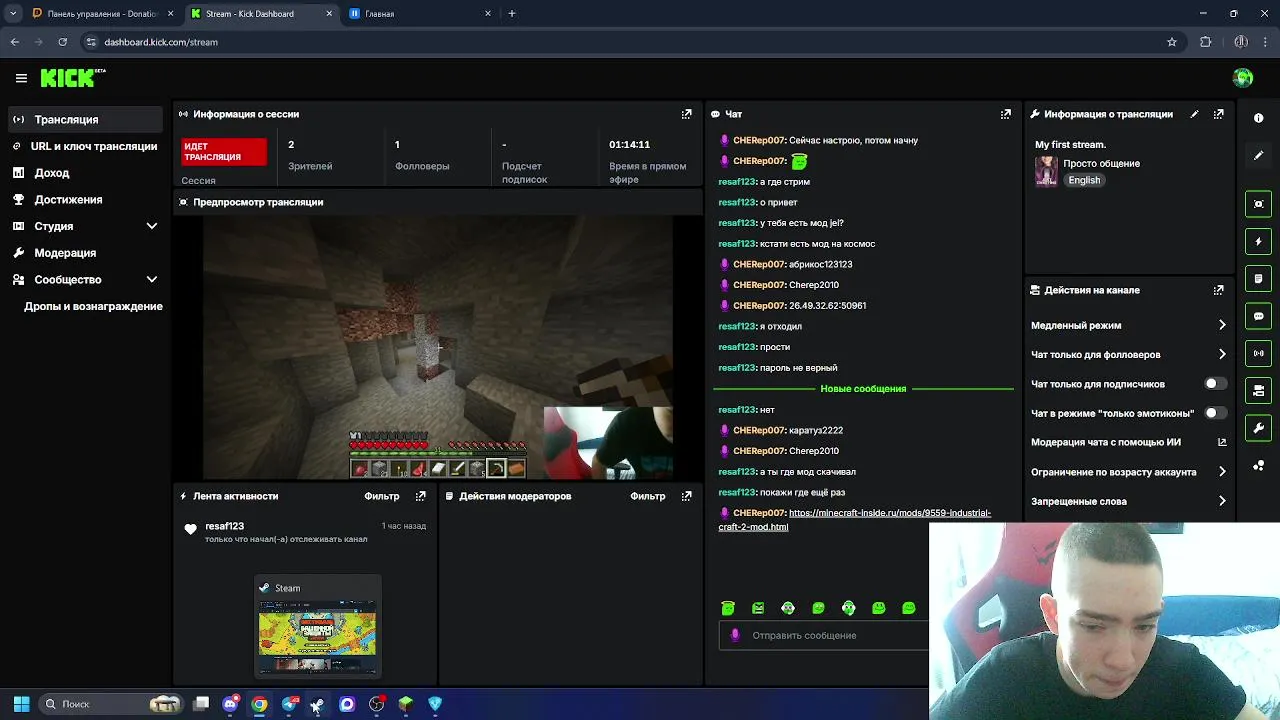Click the Steam window preview thumbnail
Screen dimensions: 1280x720
[318, 636]
